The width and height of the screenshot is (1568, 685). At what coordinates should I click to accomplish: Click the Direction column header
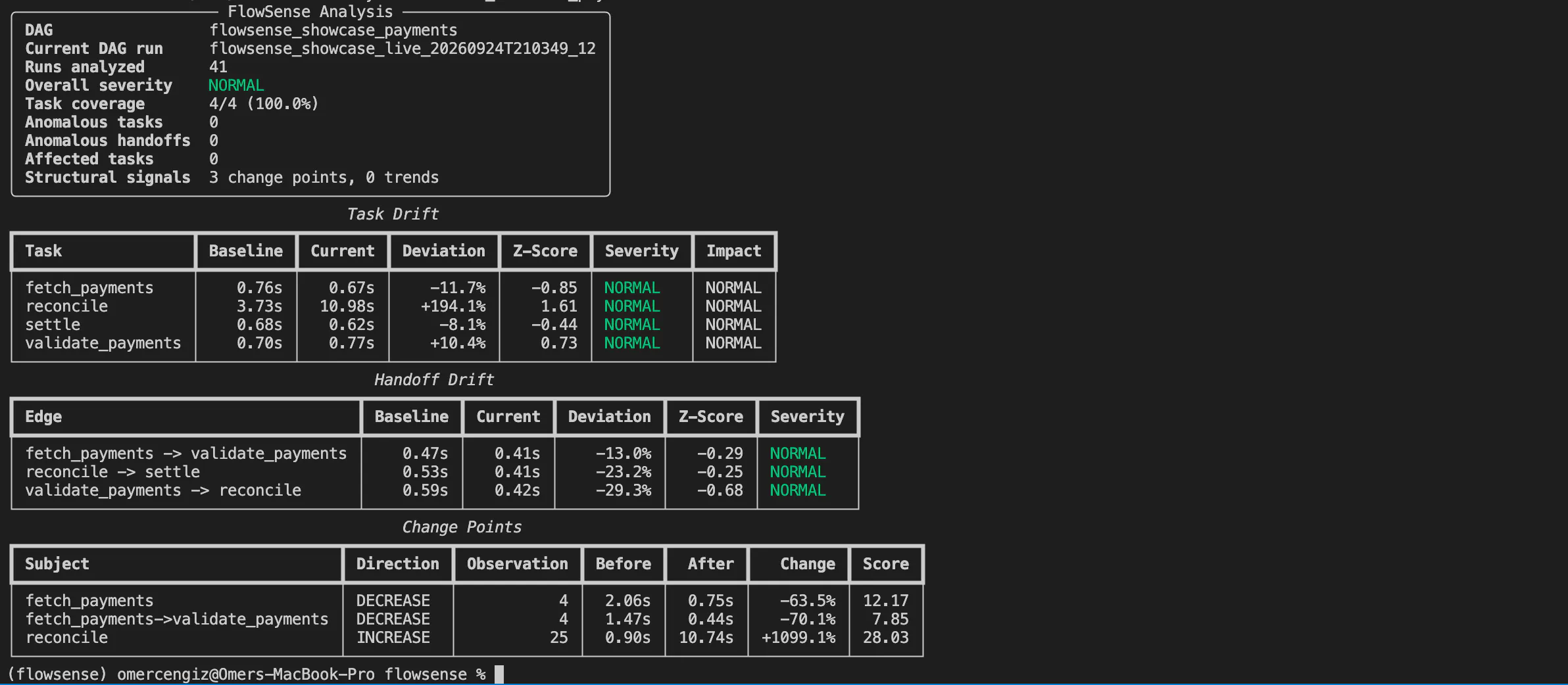coord(397,564)
